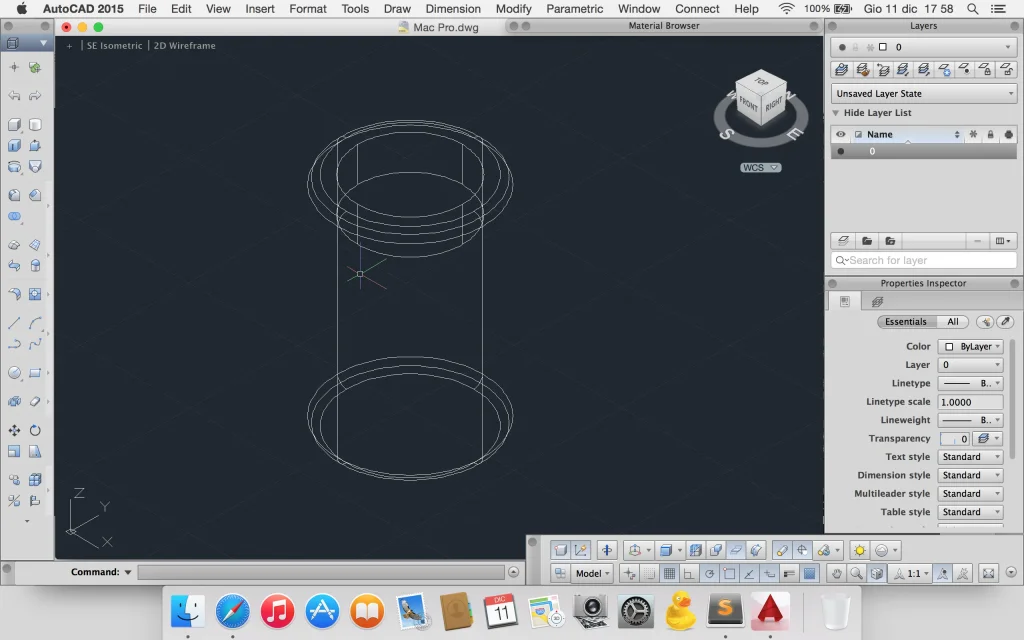Collapse Hide Layer List triangle
Screen dimensions: 1024x640
[835, 113]
